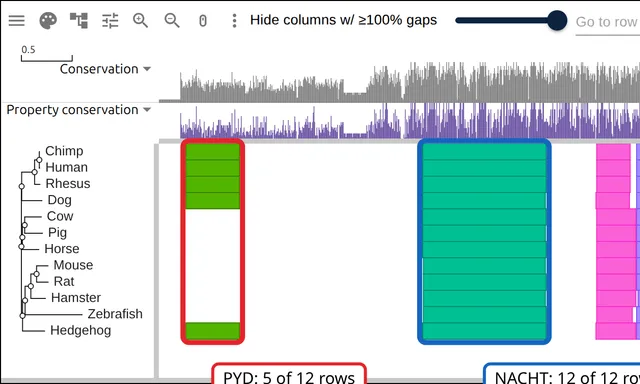Viewport: 640px width, 384px height.
Task: Open the three-dot more options menu
Action: pyautogui.click(x=234, y=20)
